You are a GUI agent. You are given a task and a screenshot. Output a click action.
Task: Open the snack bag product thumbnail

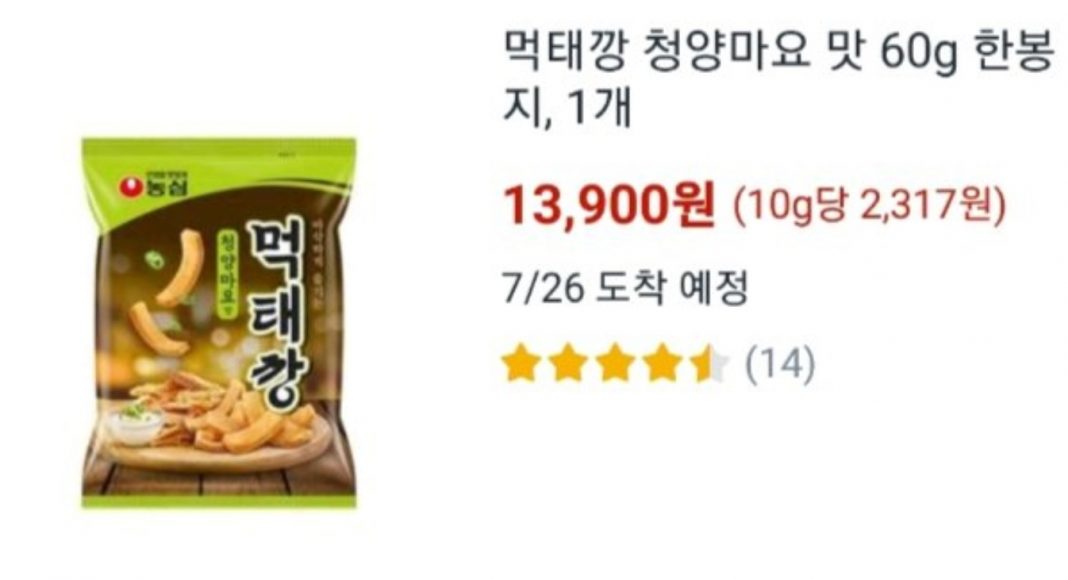(x=219, y=323)
